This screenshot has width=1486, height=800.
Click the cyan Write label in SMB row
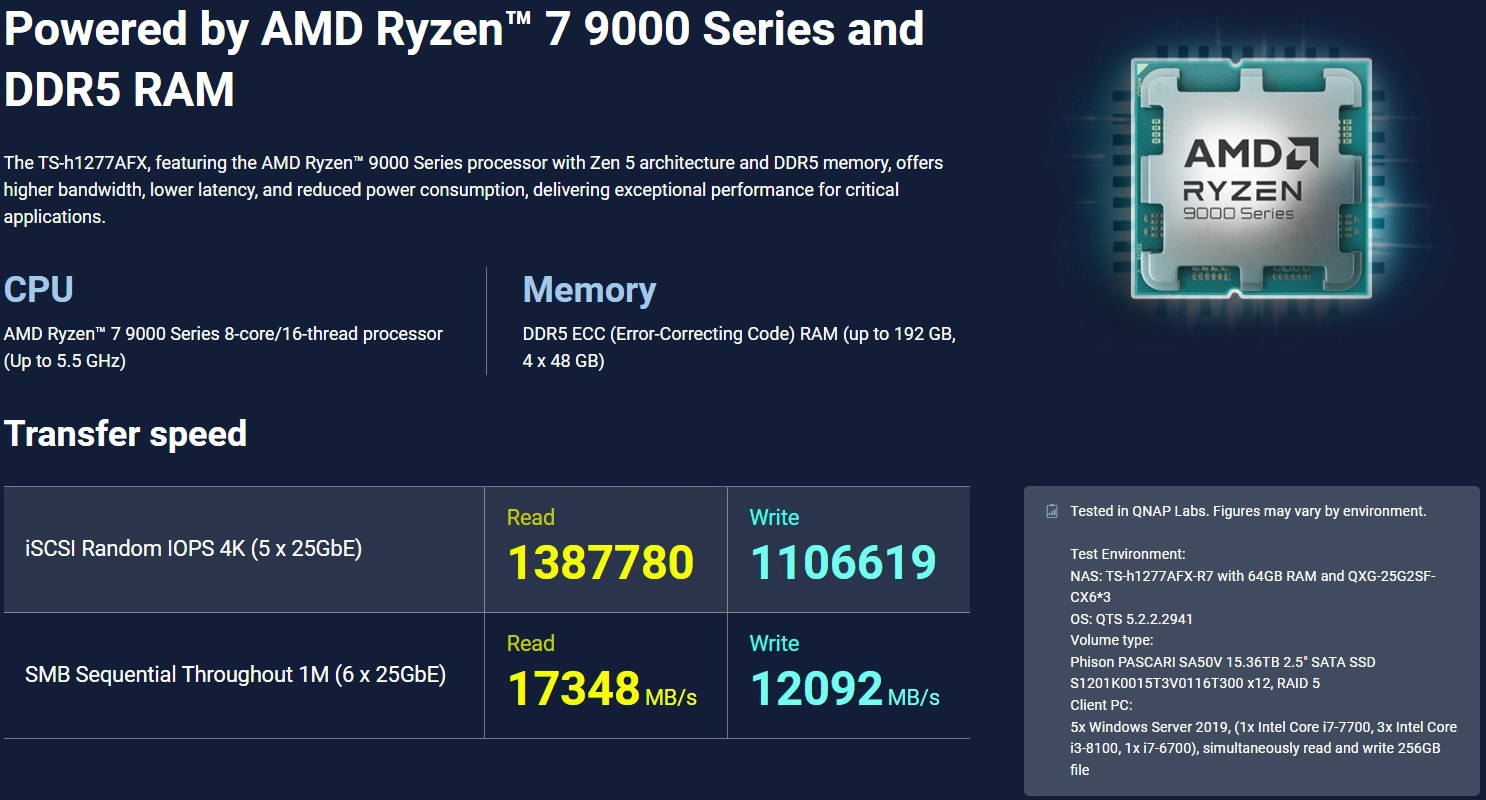(x=774, y=643)
